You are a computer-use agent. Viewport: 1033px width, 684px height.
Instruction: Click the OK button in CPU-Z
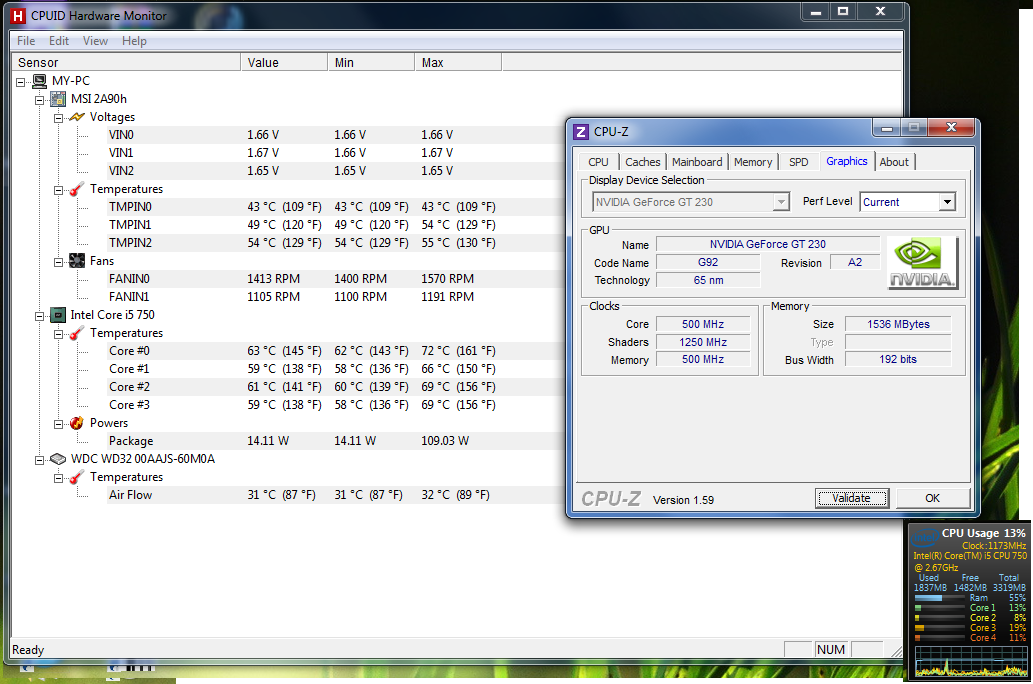click(932, 498)
